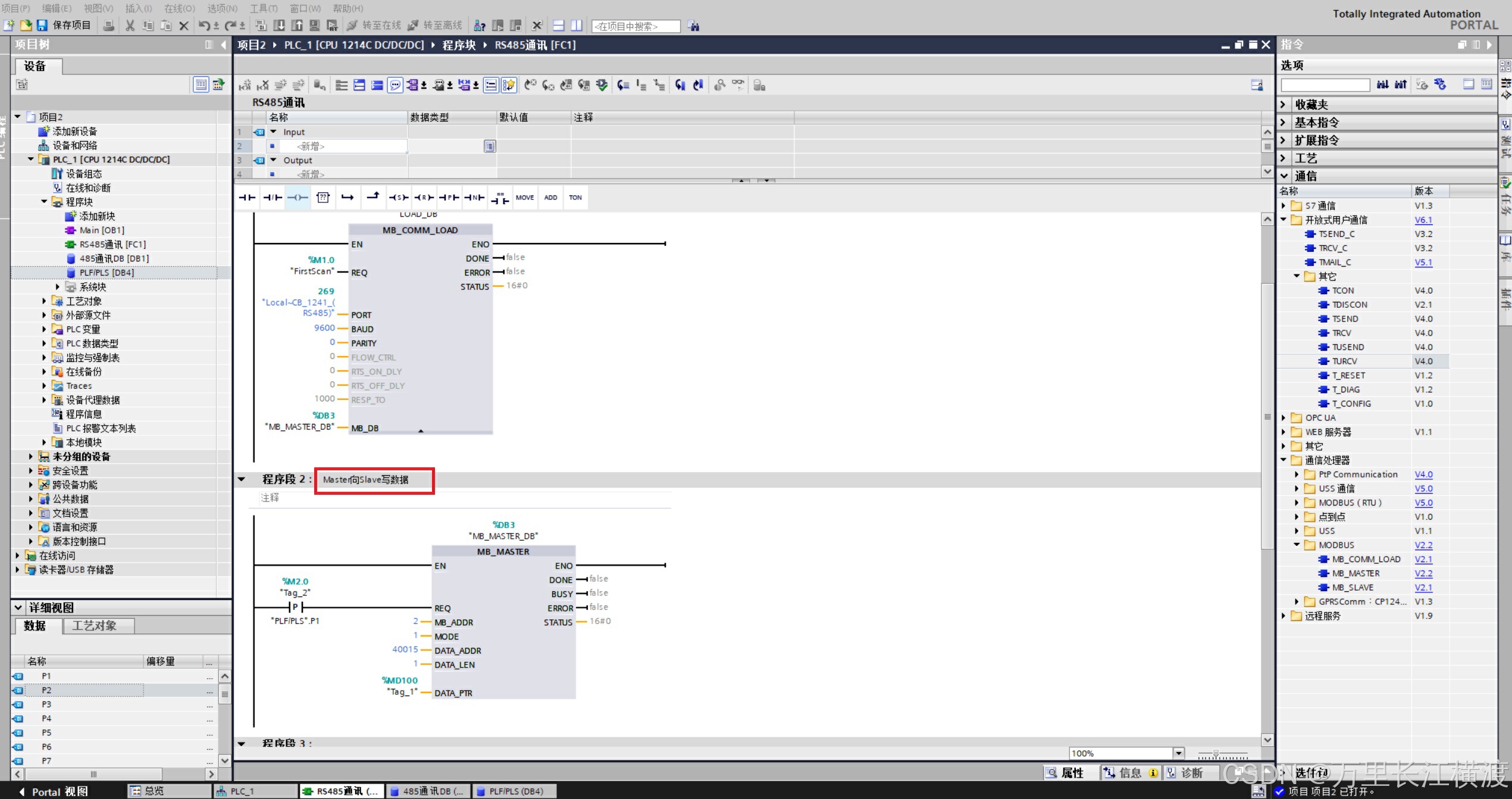The height and width of the screenshot is (799, 1512).
Task: Insert a normally closed contact
Action: [273, 198]
